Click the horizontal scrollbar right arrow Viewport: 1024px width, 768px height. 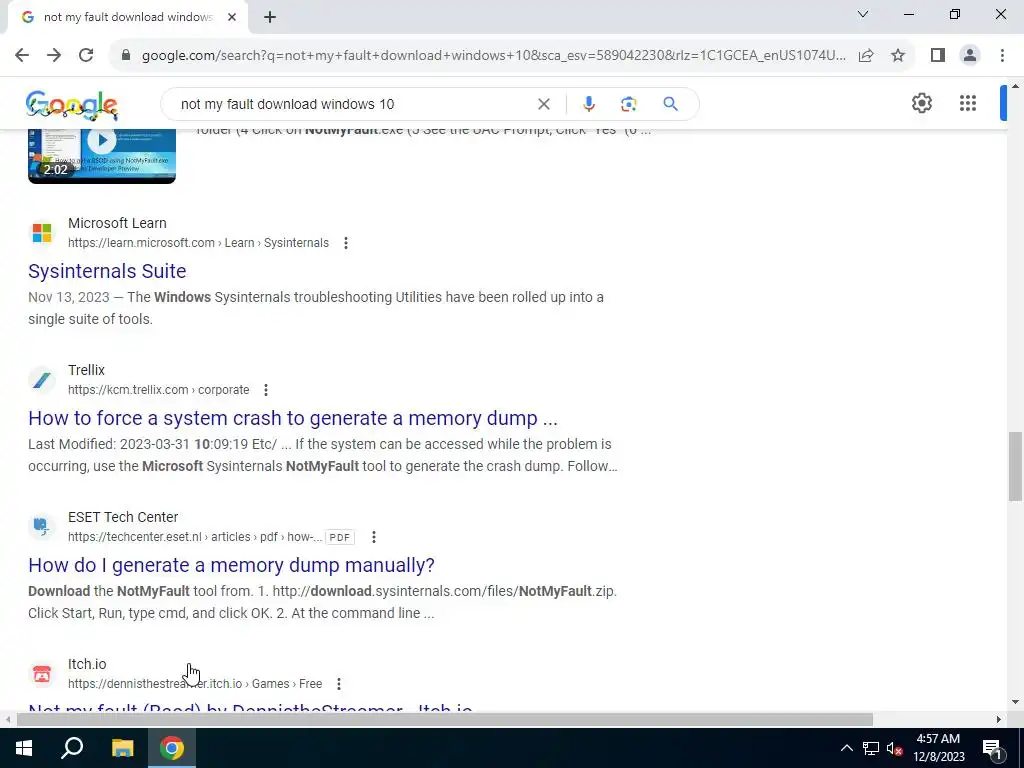pyautogui.click(x=999, y=719)
